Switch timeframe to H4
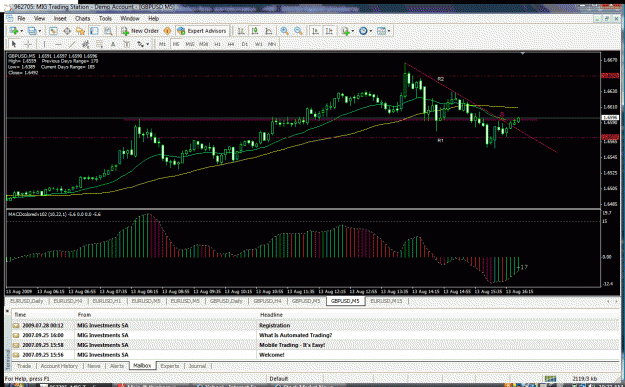This screenshot has width=625, height=387. (231, 44)
